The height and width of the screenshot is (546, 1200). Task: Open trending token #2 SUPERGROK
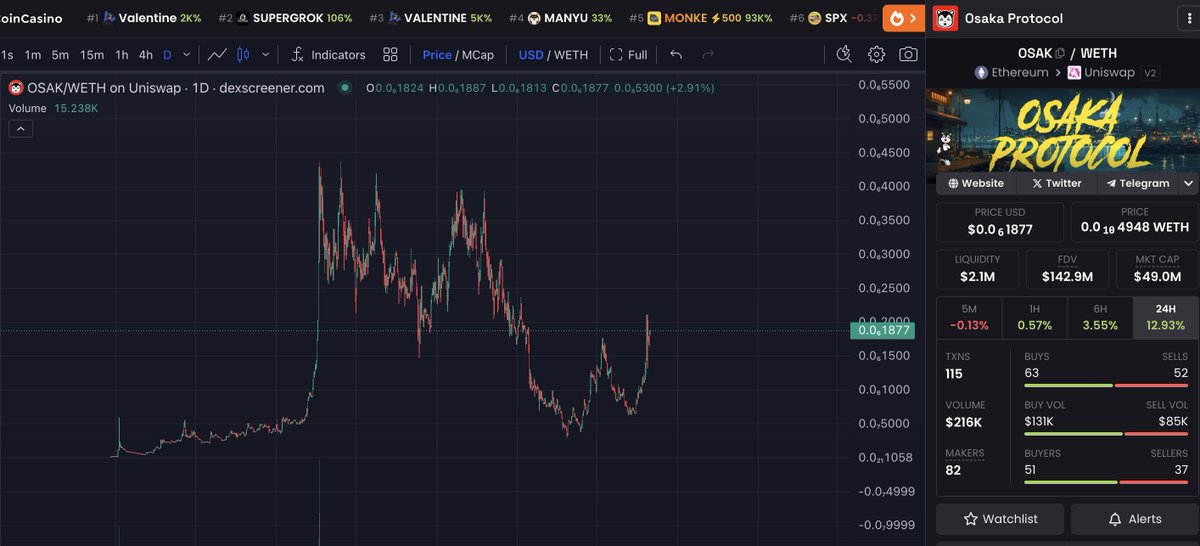[285, 18]
